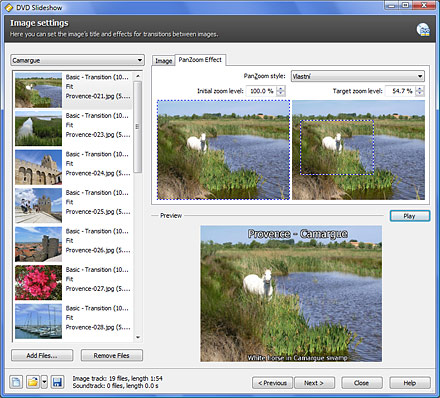Click the Save project floppy icon
The image size is (440, 398).
(57, 382)
